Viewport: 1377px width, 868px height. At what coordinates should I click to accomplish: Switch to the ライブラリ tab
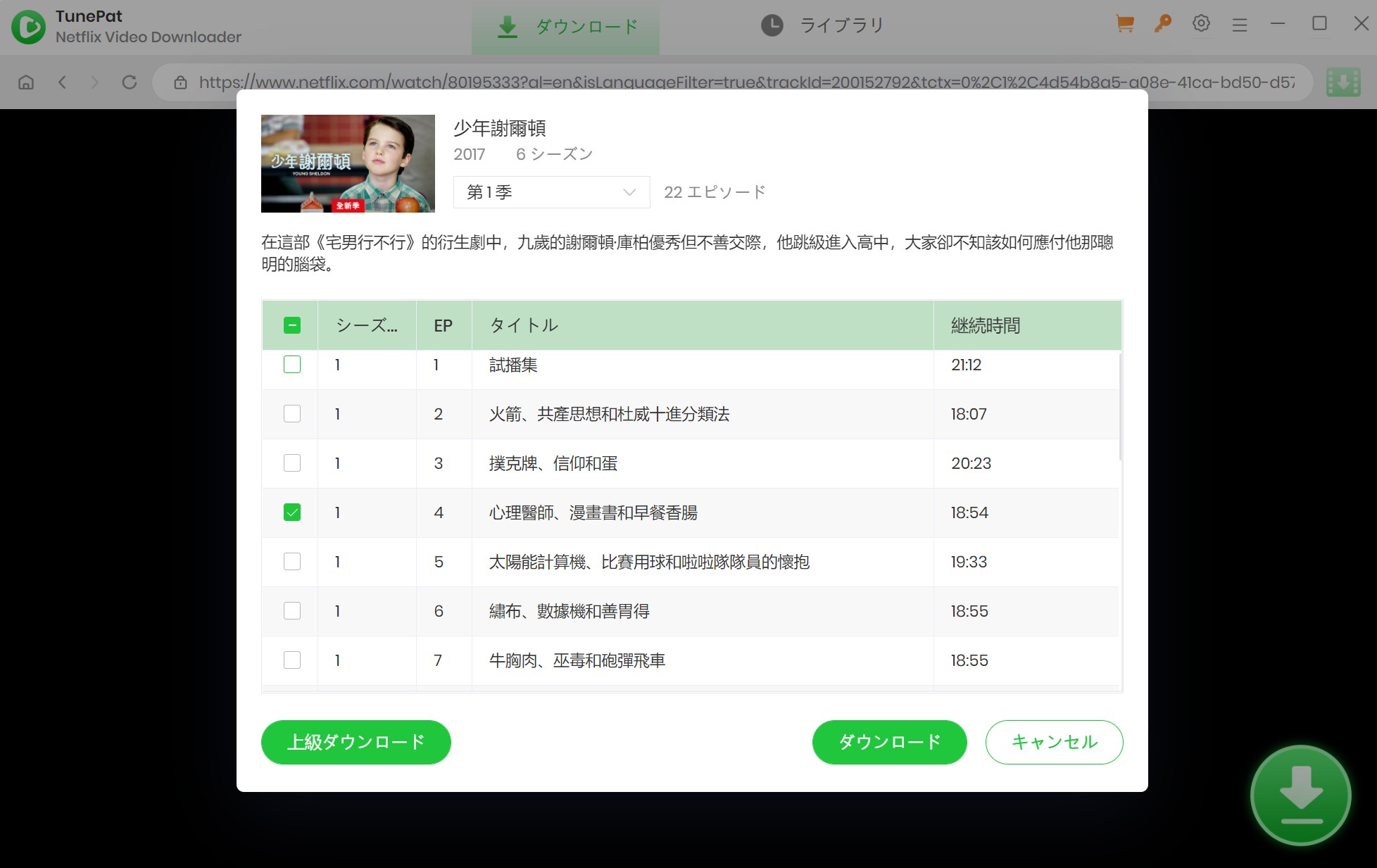point(822,26)
